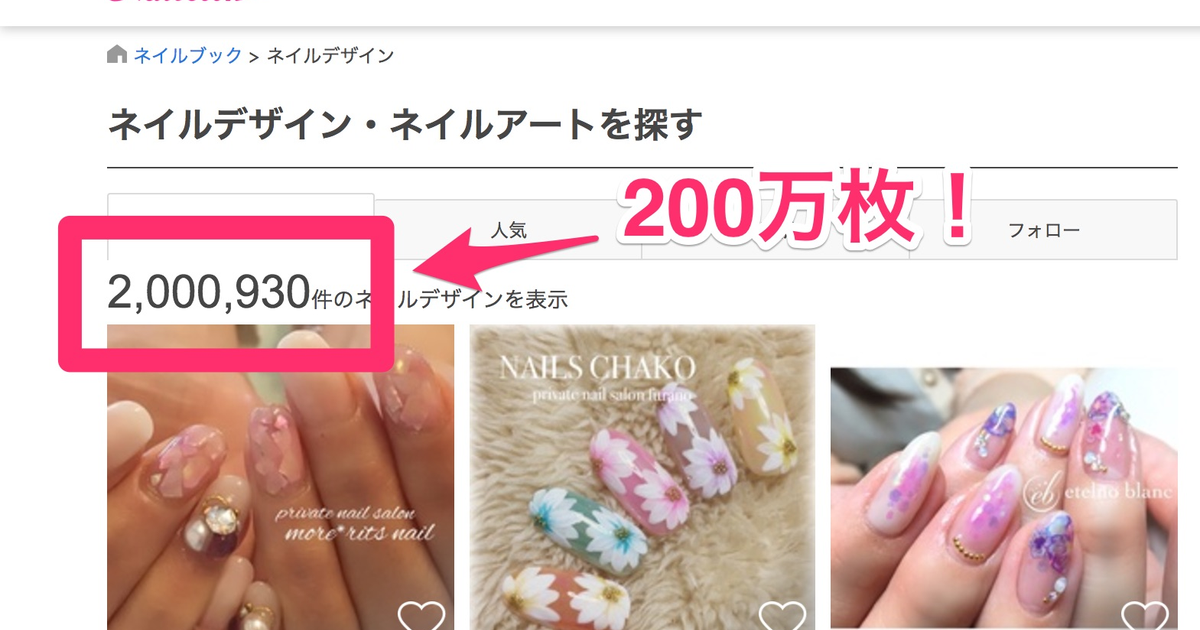1200x630 pixels.
Task: Tap the heart on the NAILS CHAKO daisy photo
Action: [x=782, y=616]
